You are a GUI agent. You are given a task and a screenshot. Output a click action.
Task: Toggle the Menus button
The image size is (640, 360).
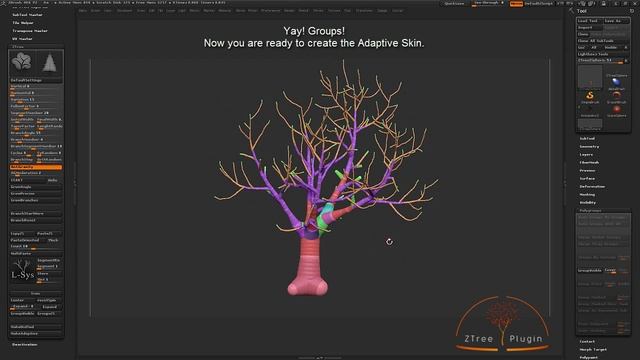coord(516,4)
